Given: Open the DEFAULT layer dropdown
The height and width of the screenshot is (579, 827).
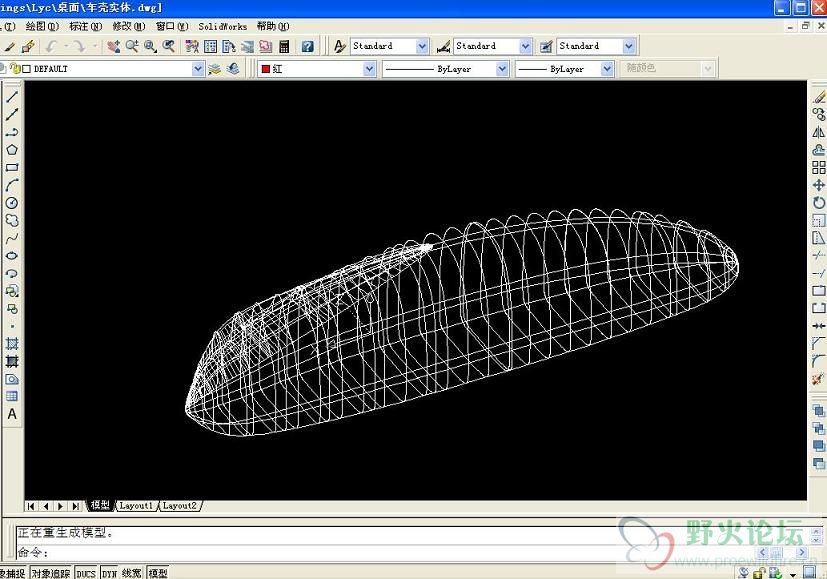Looking at the screenshot, I should coord(197,69).
